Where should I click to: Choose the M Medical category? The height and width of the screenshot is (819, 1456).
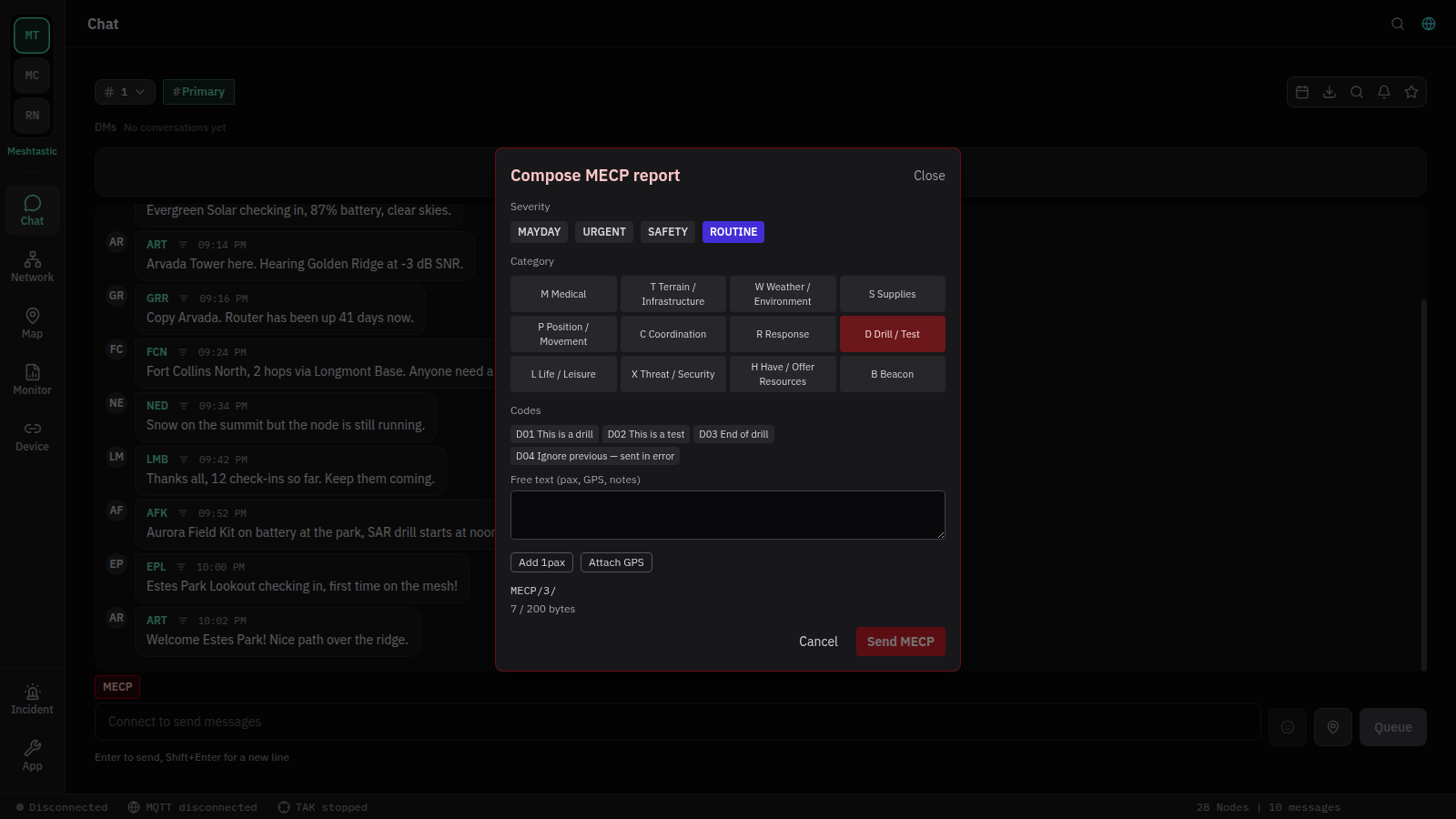[x=563, y=294]
